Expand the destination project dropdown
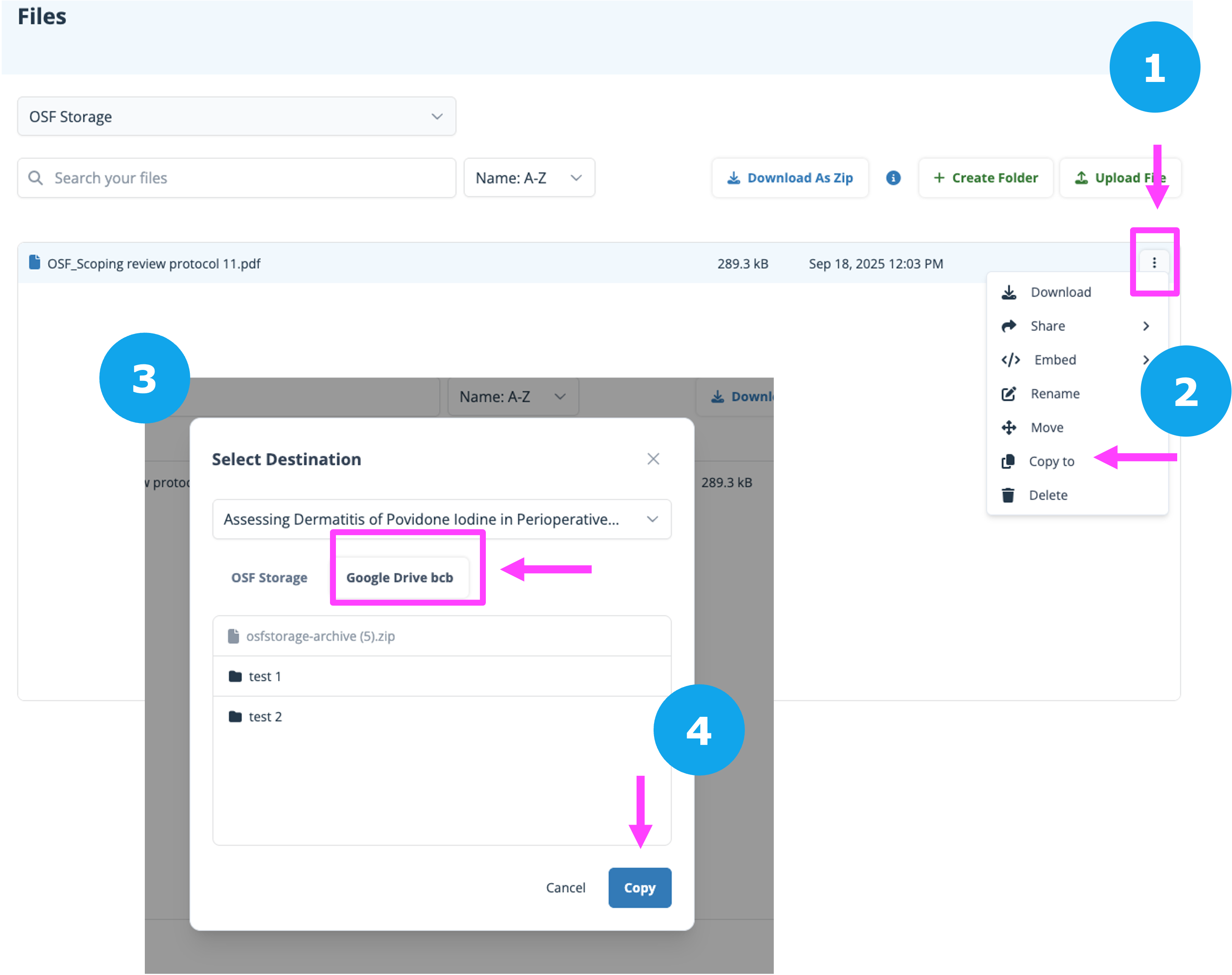The width and height of the screenshot is (1232, 975). pos(441,519)
